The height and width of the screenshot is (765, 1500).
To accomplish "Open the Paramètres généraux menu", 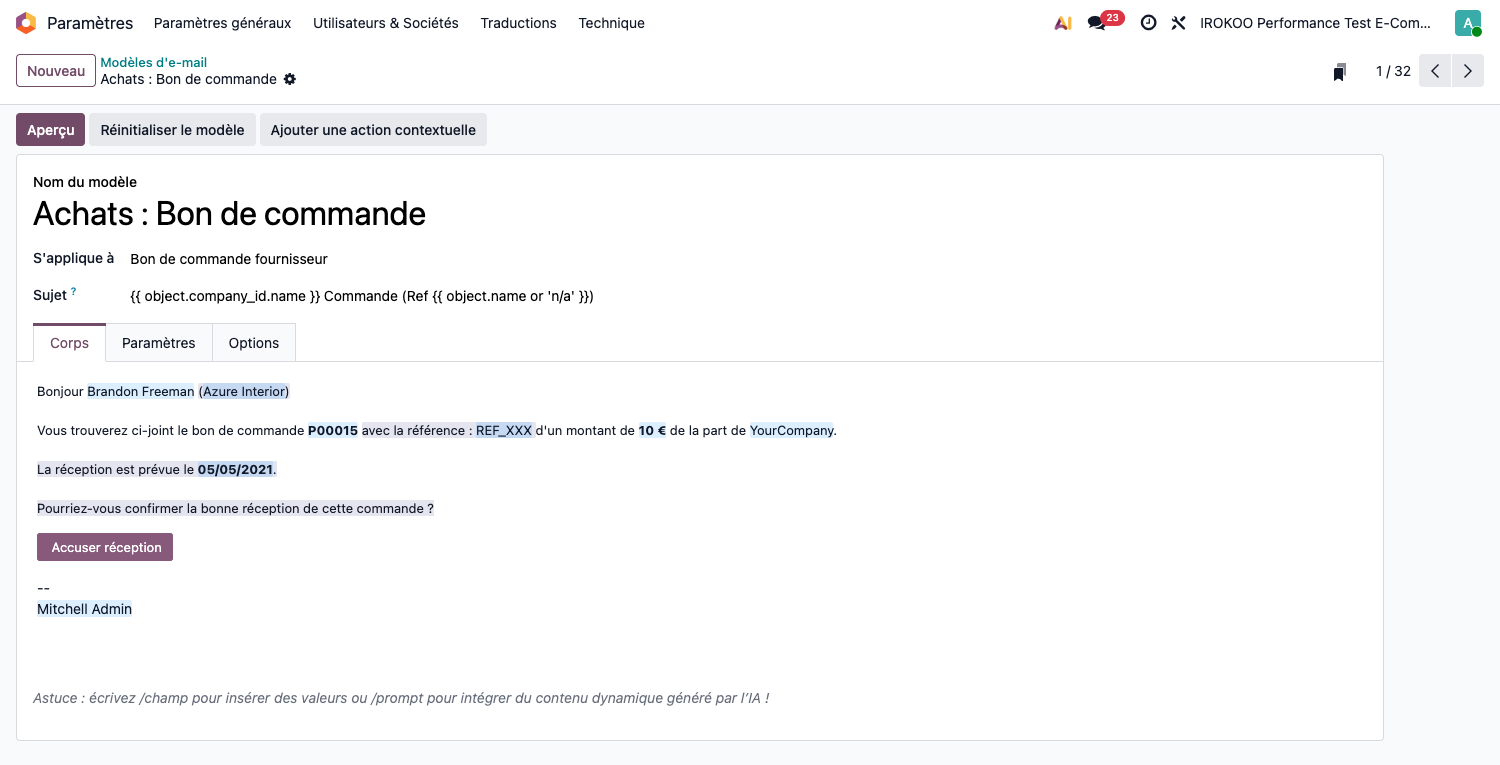I will (x=222, y=23).
